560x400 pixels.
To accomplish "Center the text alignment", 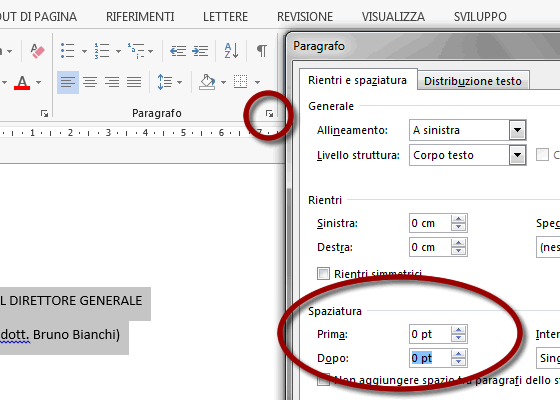I will pyautogui.click(x=90, y=82).
